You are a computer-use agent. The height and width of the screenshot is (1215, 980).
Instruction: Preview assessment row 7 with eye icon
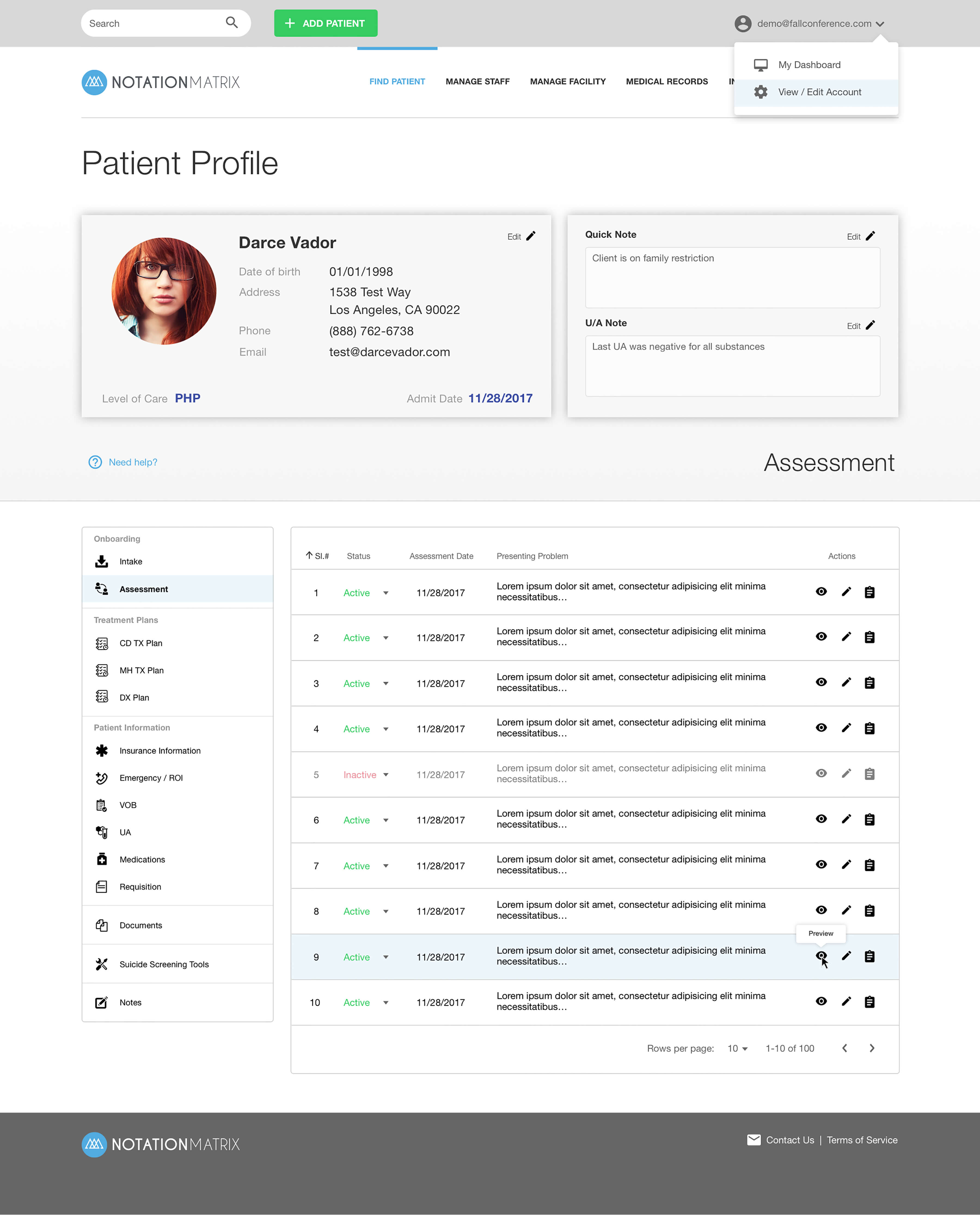point(821,865)
